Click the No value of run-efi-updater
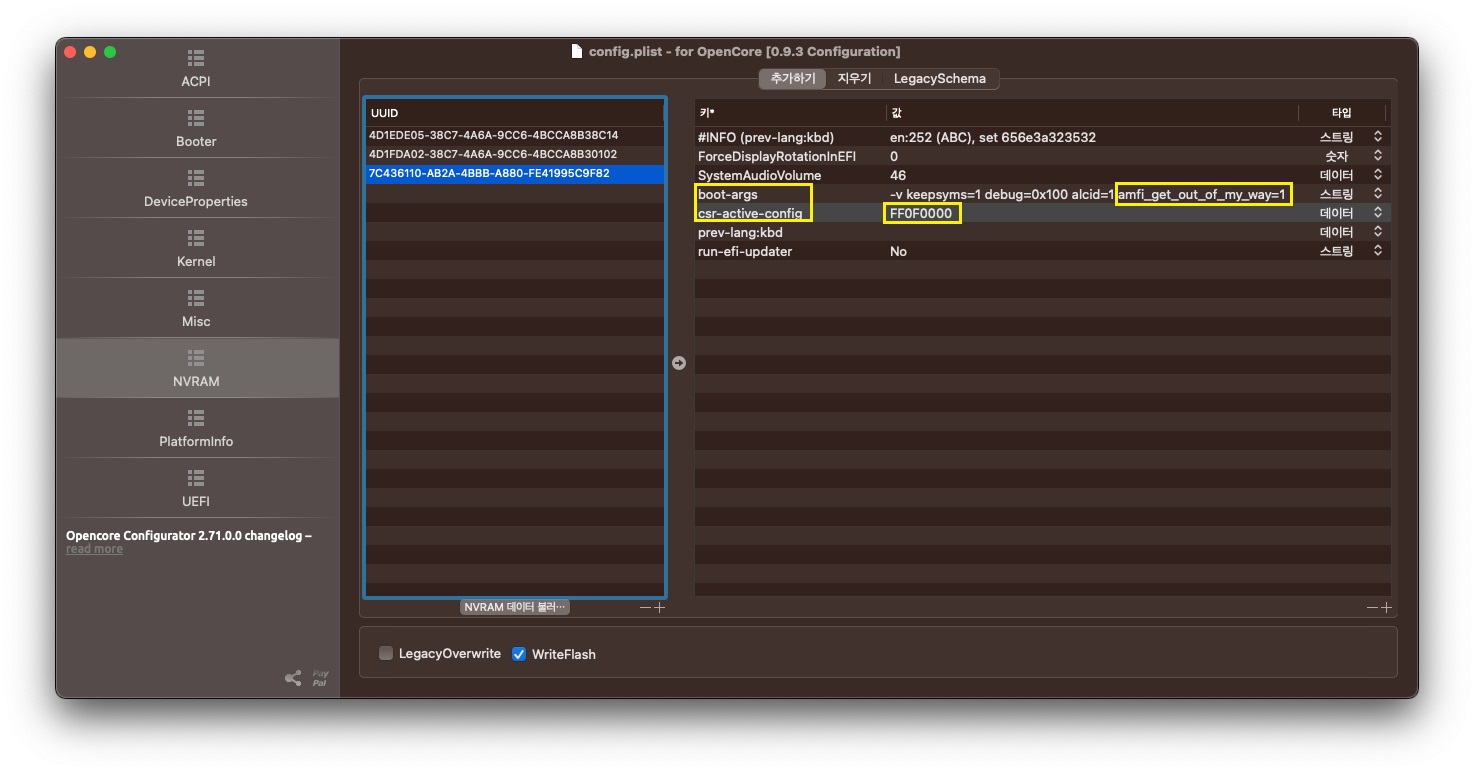The height and width of the screenshot is (772, 1474). pyautogui.click(x=898, y=251)
